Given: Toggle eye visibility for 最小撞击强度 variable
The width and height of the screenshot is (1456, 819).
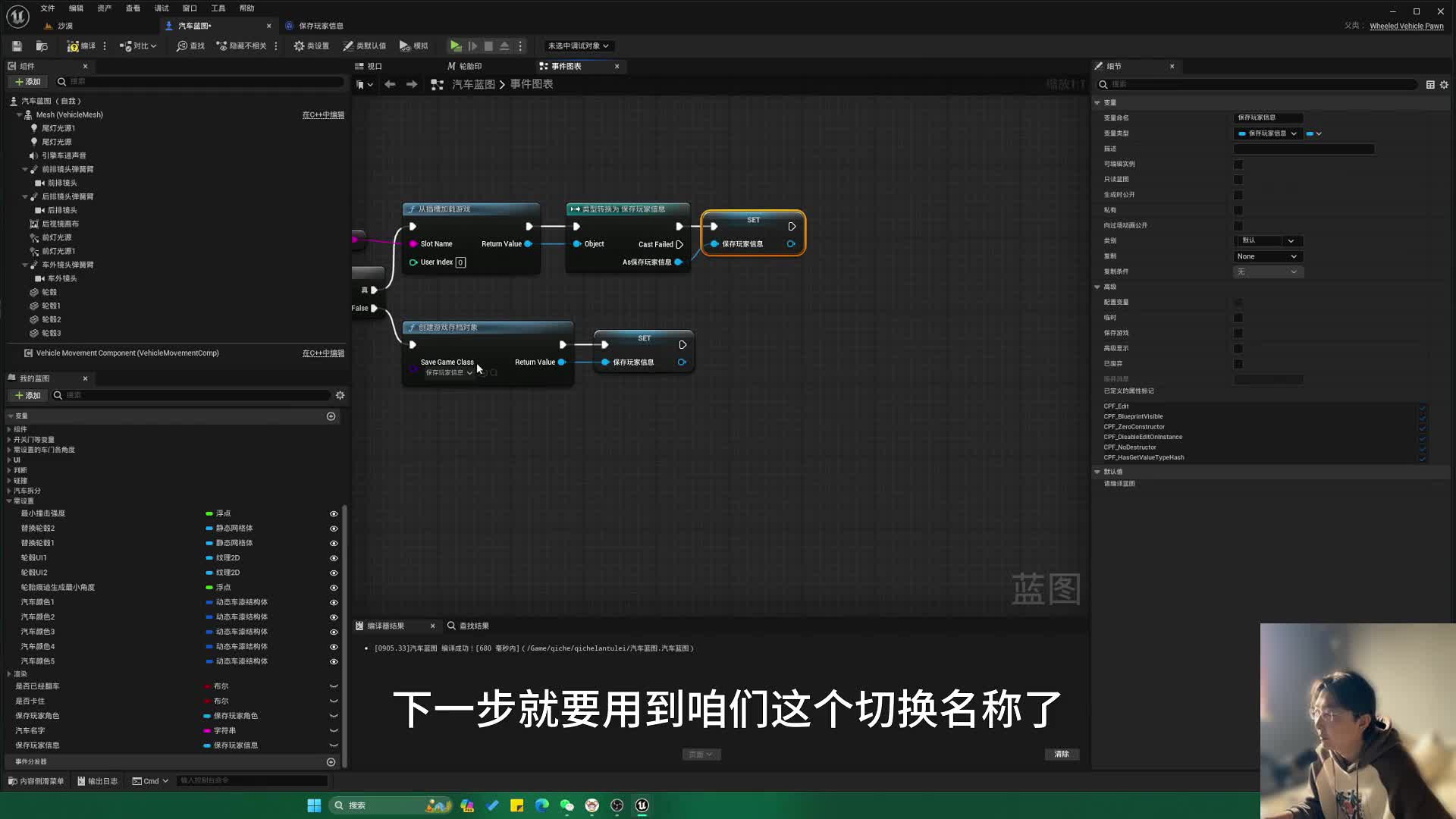Looking at the screenshot, I should [x=334, y=514].
